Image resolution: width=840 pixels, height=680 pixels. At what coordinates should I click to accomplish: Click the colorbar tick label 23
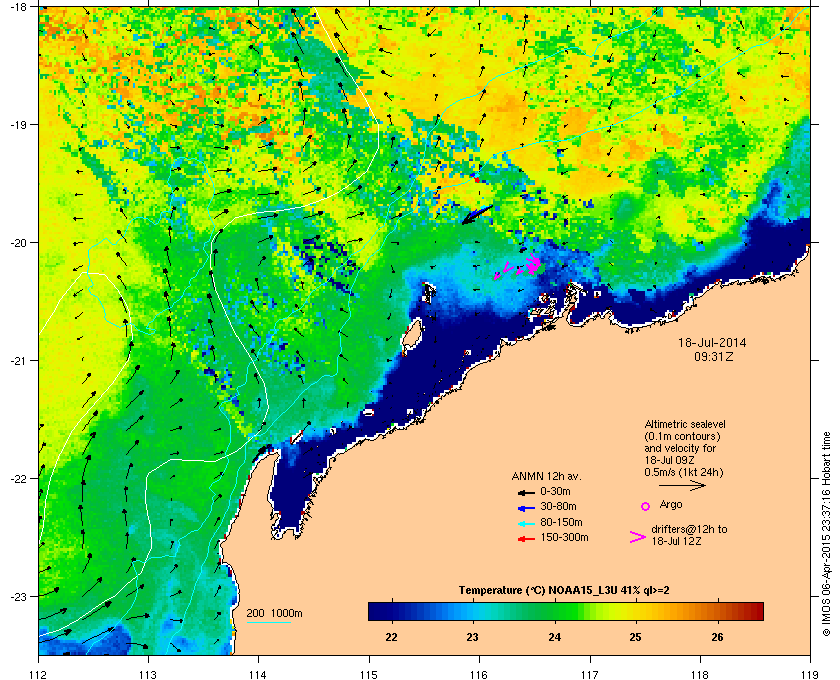[x=472, y=637]
